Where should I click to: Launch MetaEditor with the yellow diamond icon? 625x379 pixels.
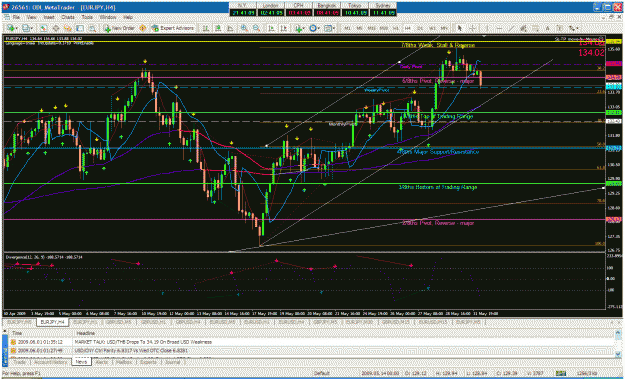[x=142, y=28]
